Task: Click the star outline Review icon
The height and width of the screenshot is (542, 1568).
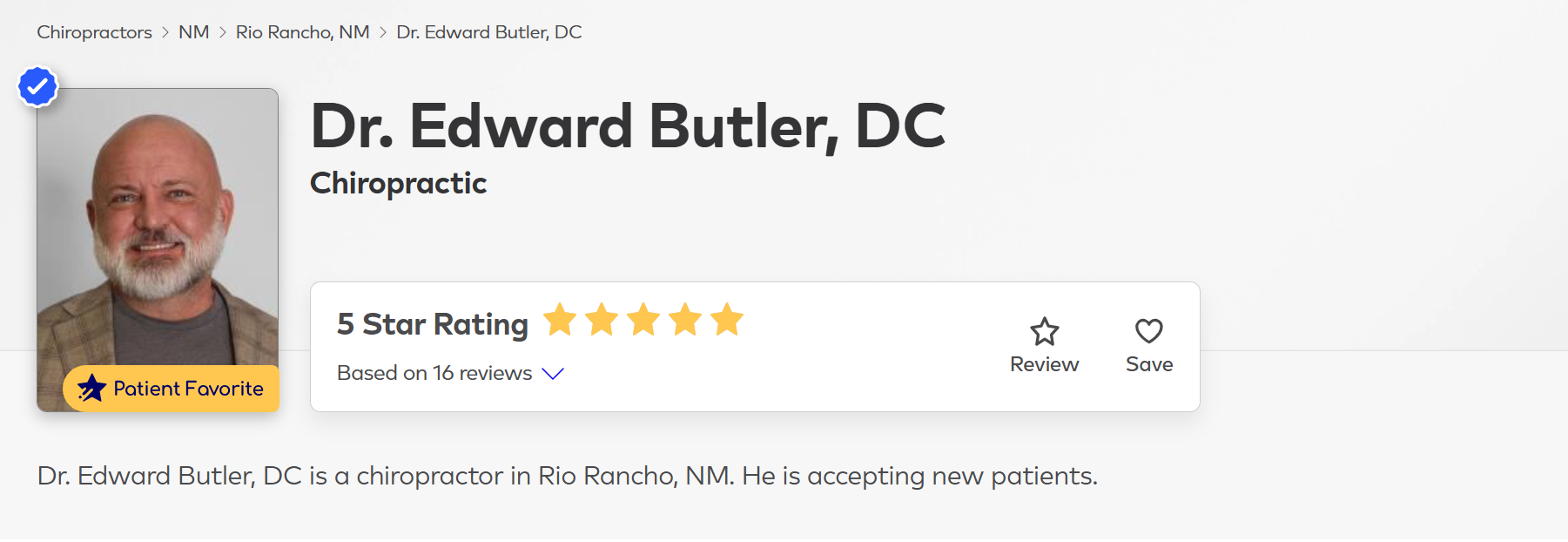Action: [1044, 332]
